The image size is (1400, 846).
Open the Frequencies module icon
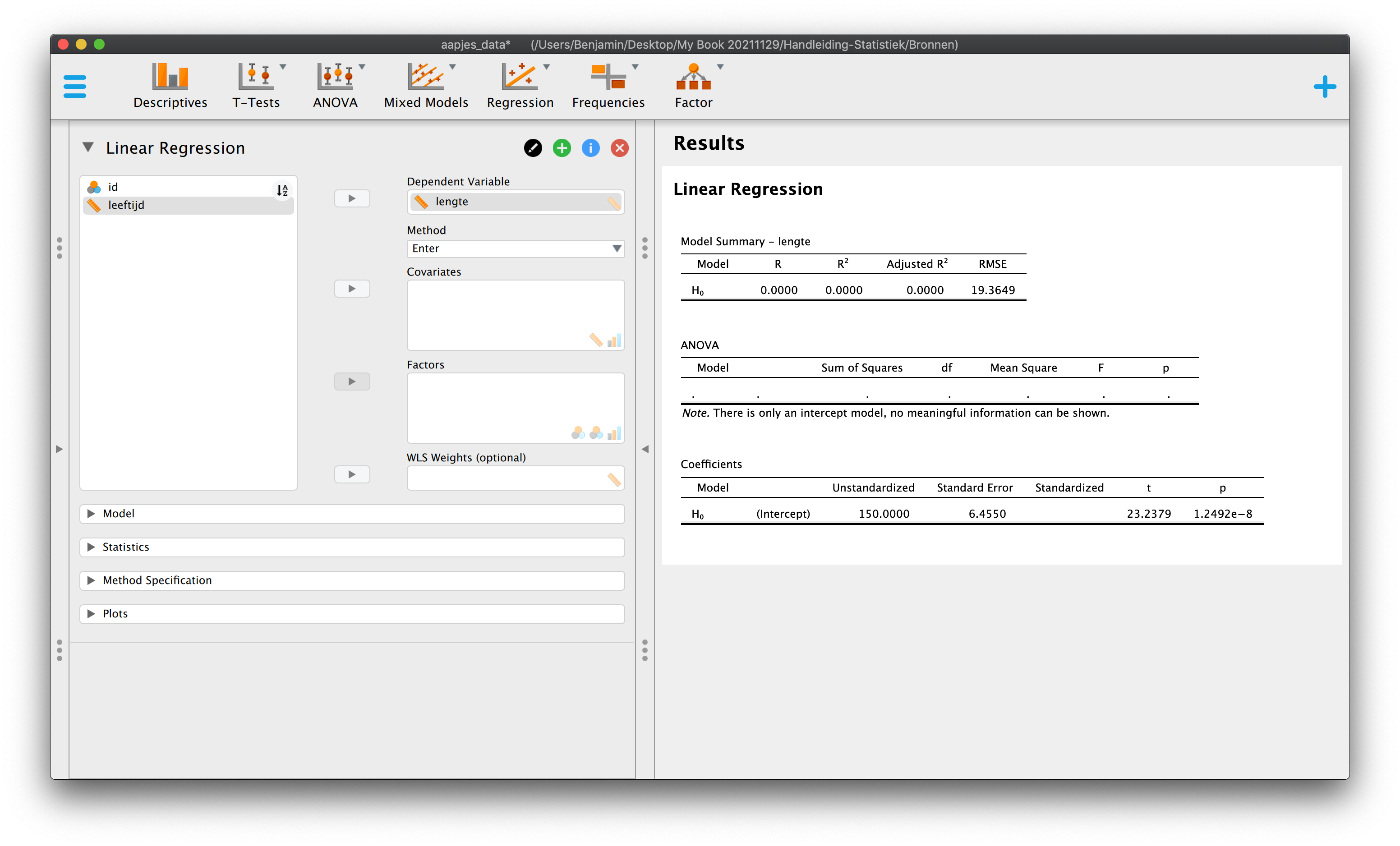click(x=608, y=86)
